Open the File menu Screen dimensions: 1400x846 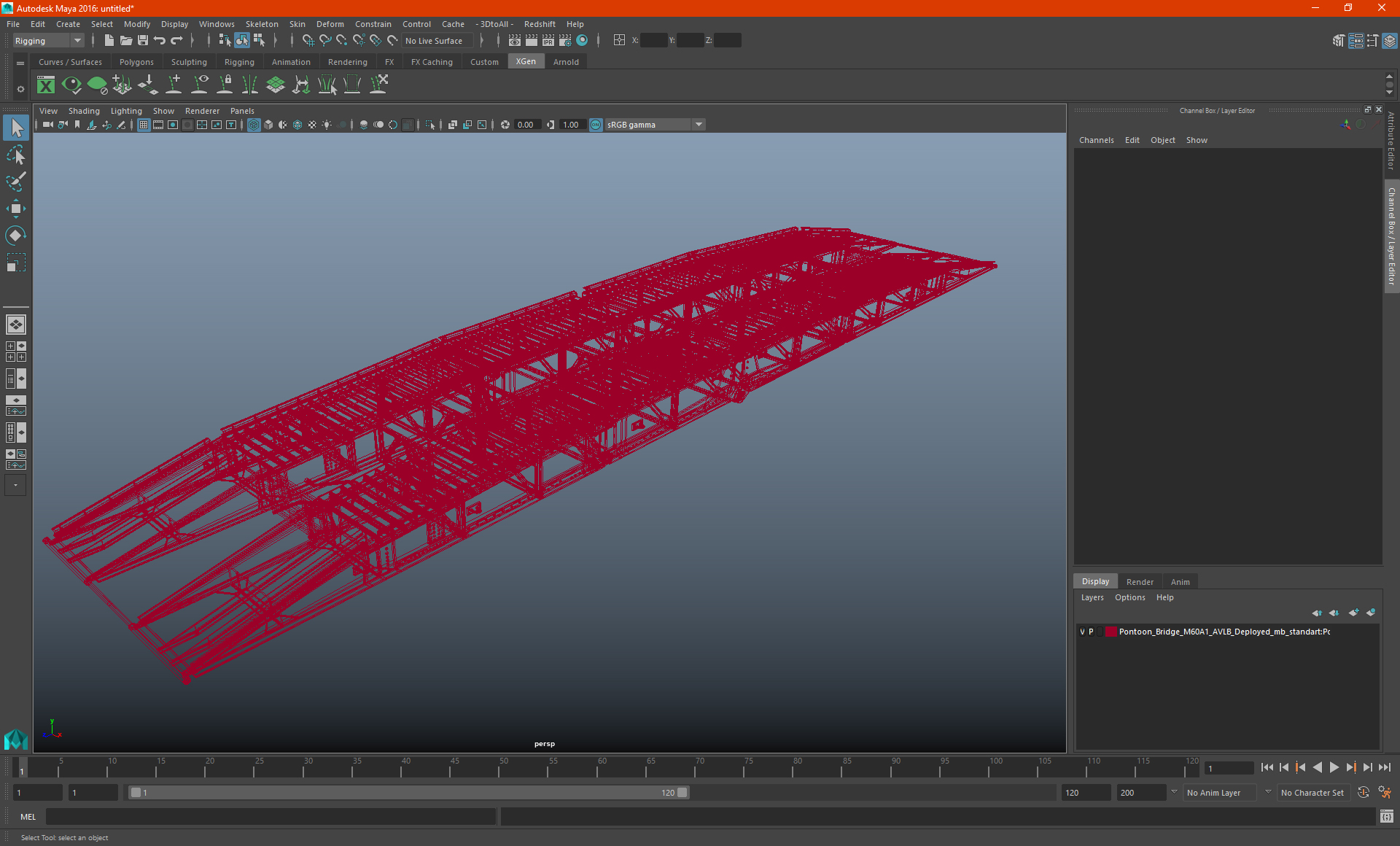click(13, 24)
